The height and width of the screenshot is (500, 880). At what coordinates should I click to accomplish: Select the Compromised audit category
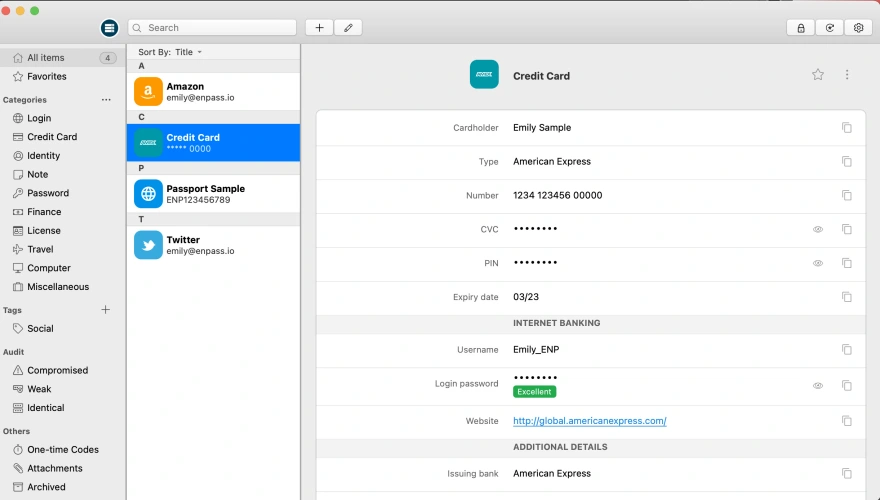point(57,371)
